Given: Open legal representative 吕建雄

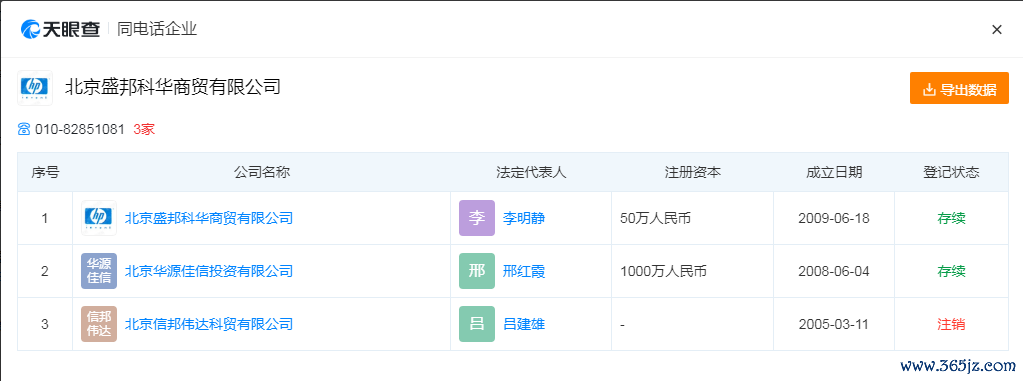Looking at the screenshot, I should (x=524, y=324).
